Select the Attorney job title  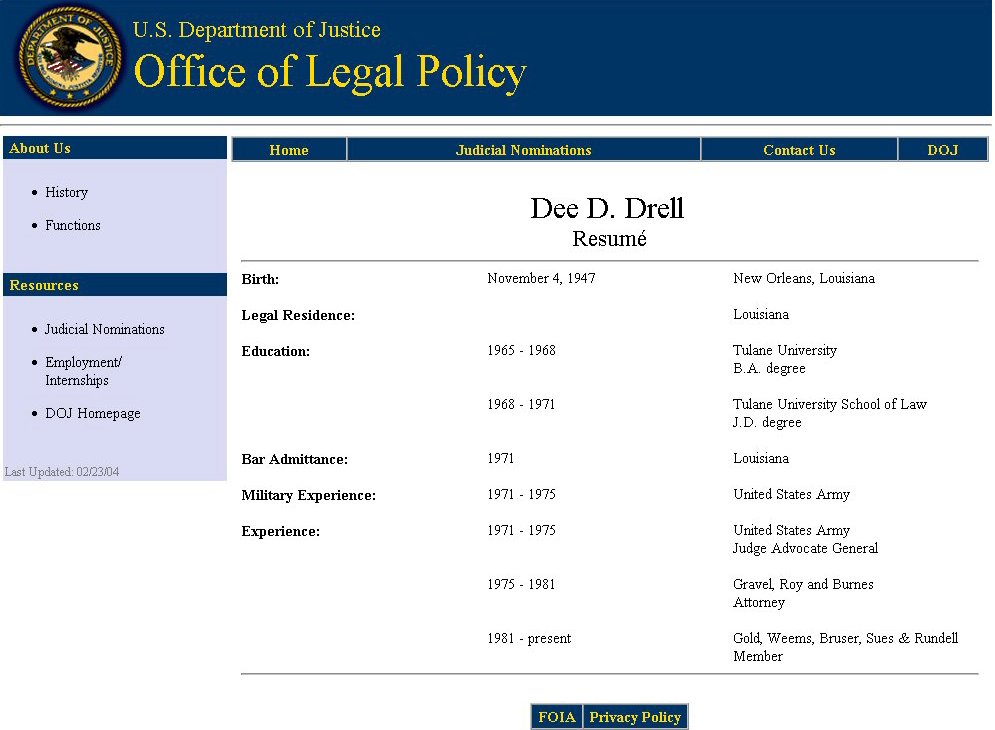(x=759, y=602)
